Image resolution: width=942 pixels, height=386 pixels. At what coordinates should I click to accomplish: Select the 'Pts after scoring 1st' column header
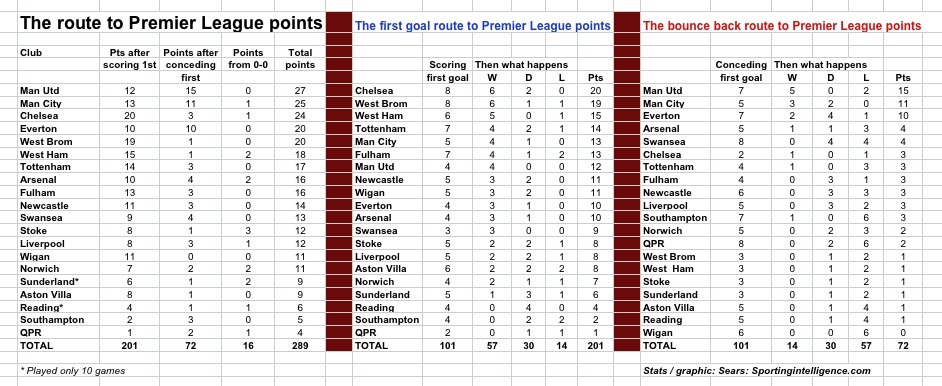[126, 59]
